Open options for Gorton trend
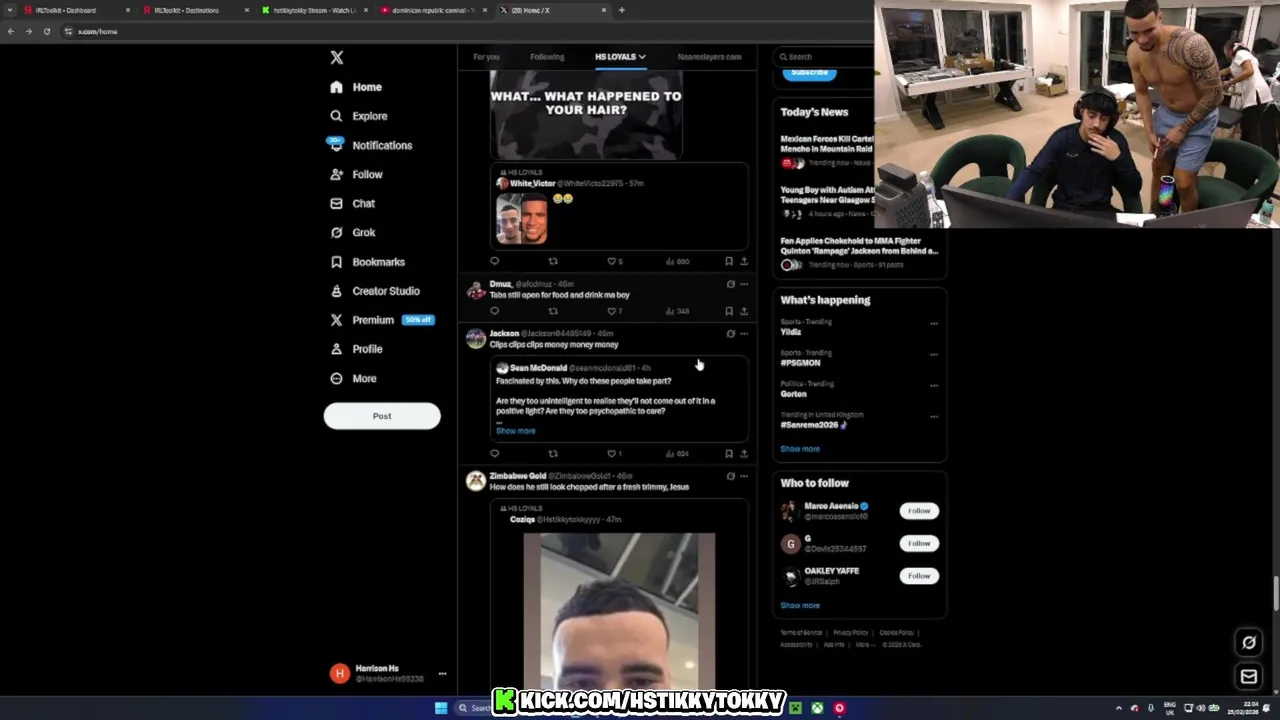 934,385
